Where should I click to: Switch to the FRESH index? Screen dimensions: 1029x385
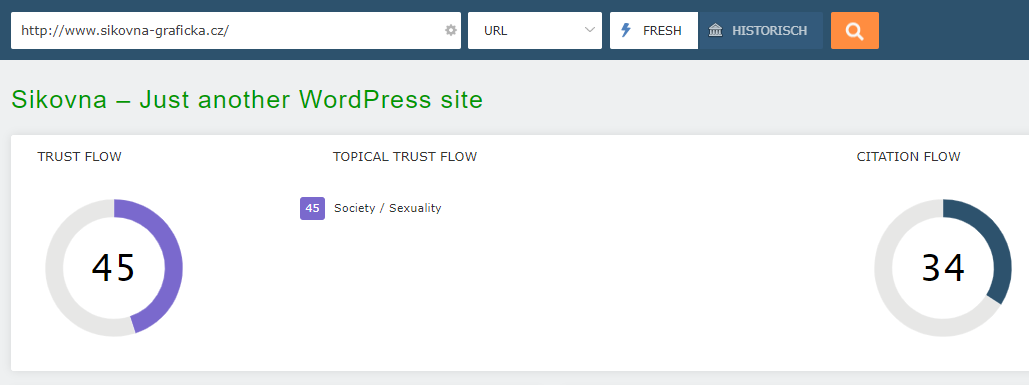coord(654,30)
